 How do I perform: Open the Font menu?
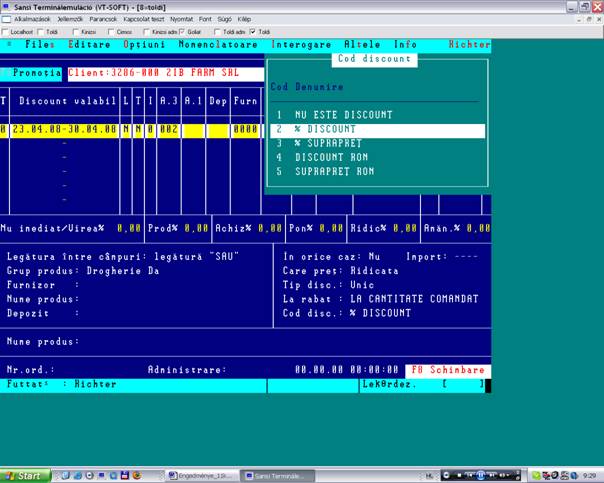(205, 19)
